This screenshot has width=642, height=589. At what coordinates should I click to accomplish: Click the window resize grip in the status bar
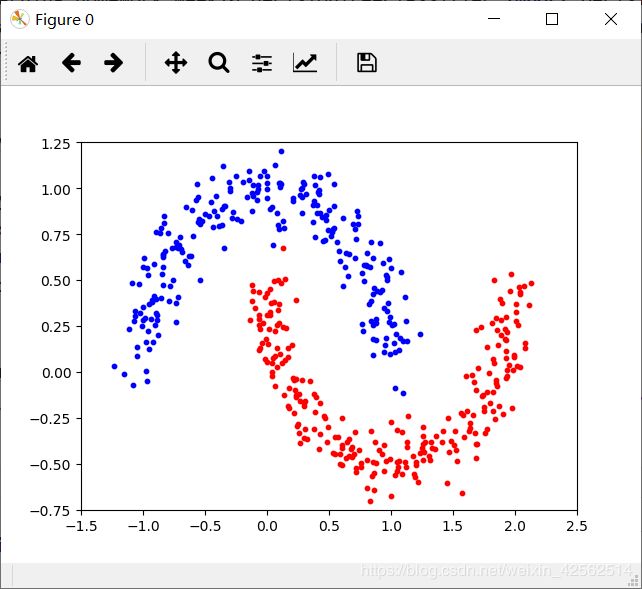(x=635, y=580)
